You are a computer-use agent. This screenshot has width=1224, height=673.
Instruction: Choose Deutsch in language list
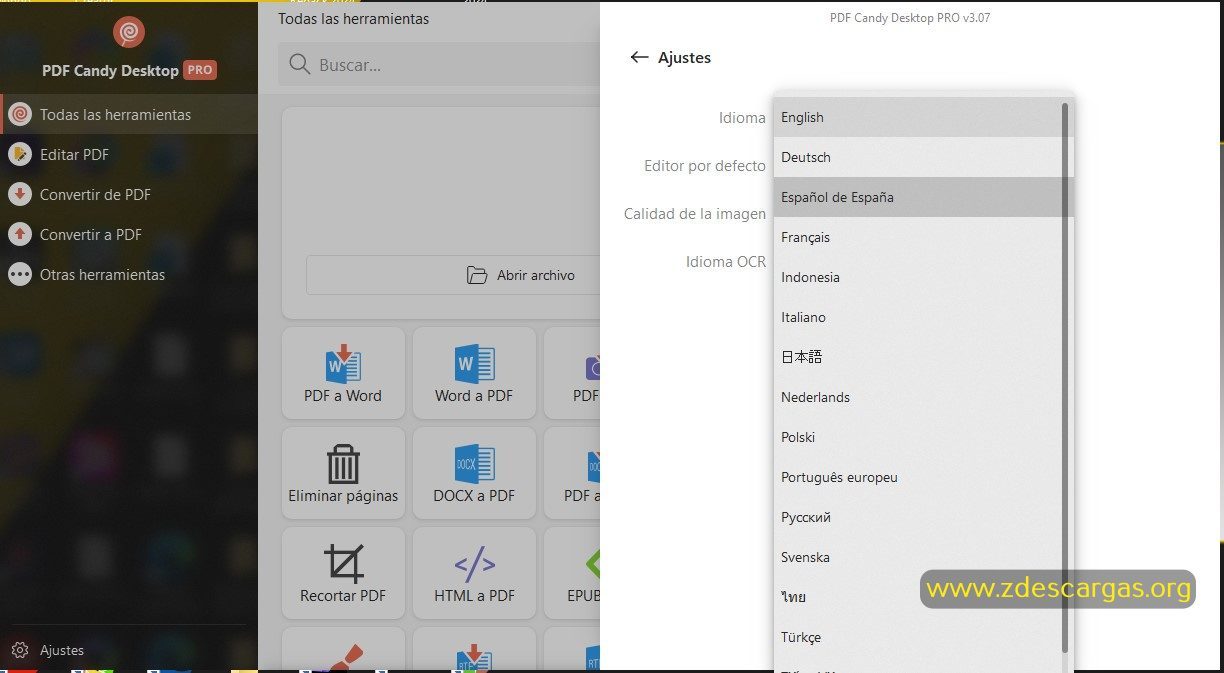pyautogui.click(x=916, y=157)
